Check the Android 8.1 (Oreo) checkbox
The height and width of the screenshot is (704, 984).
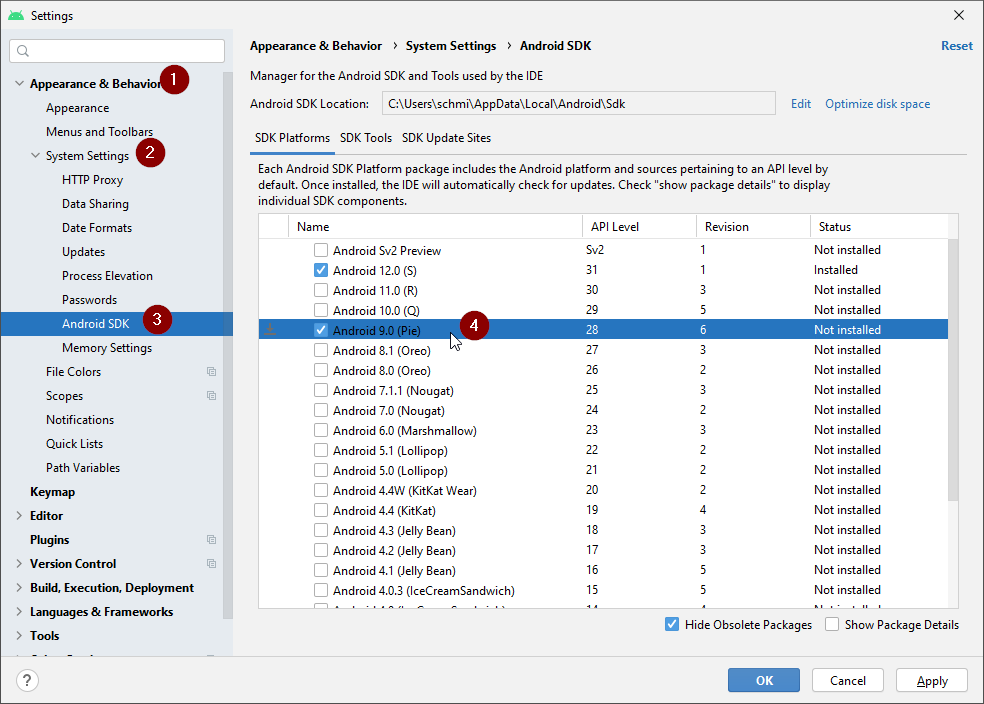tap(321, 349)
